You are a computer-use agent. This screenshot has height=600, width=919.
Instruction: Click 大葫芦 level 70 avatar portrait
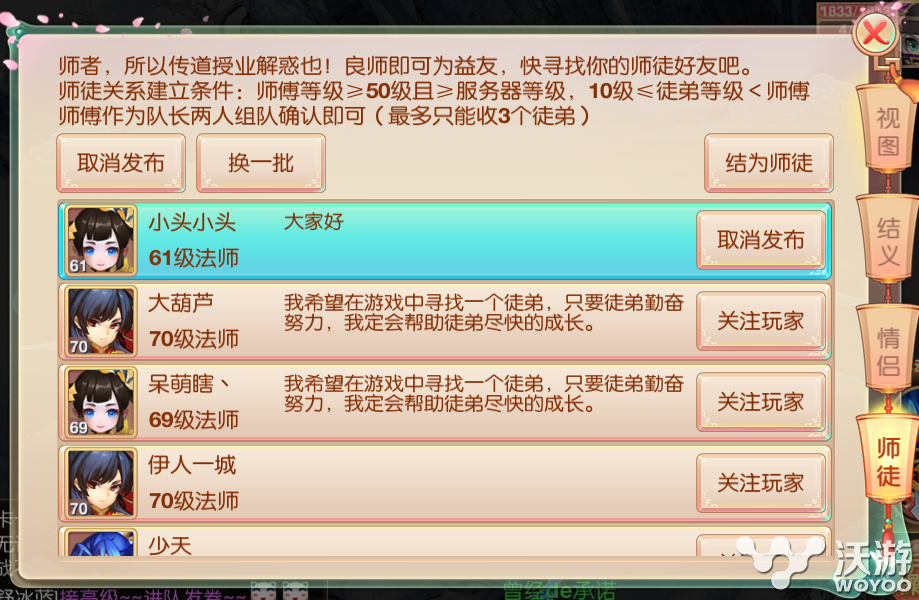pos(101,321)
